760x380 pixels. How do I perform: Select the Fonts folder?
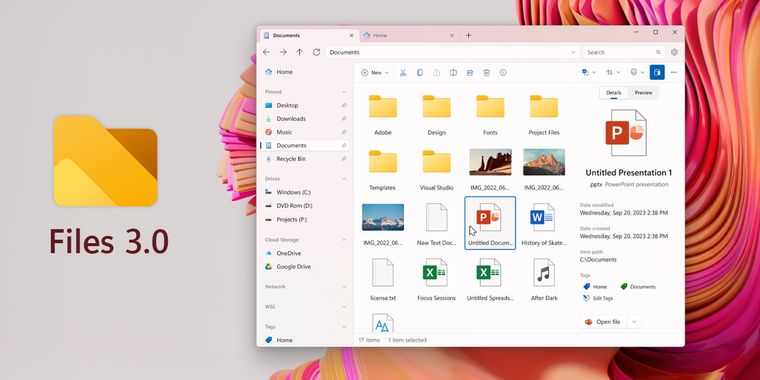(490, 115)
